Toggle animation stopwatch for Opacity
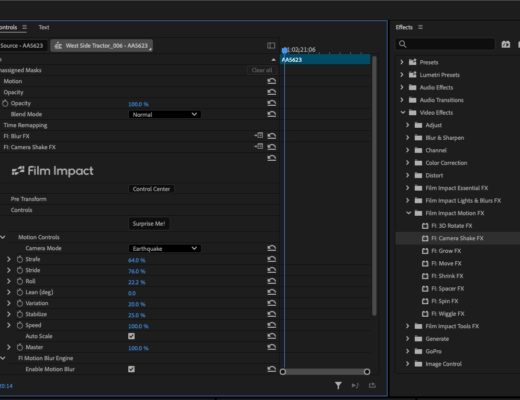This screenshot has width=520, height=400. 5,103
